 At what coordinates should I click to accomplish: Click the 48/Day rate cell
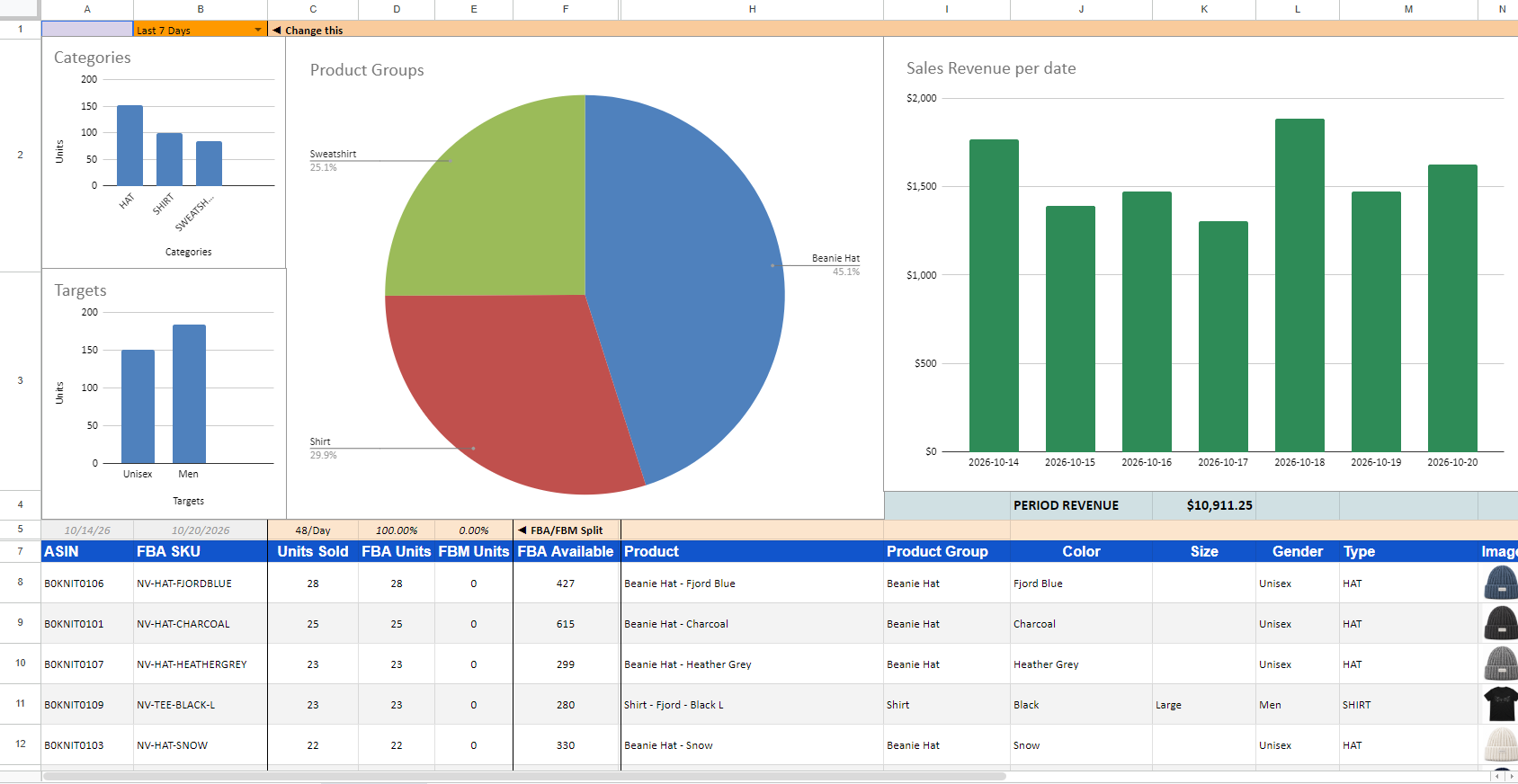(313, 530)
